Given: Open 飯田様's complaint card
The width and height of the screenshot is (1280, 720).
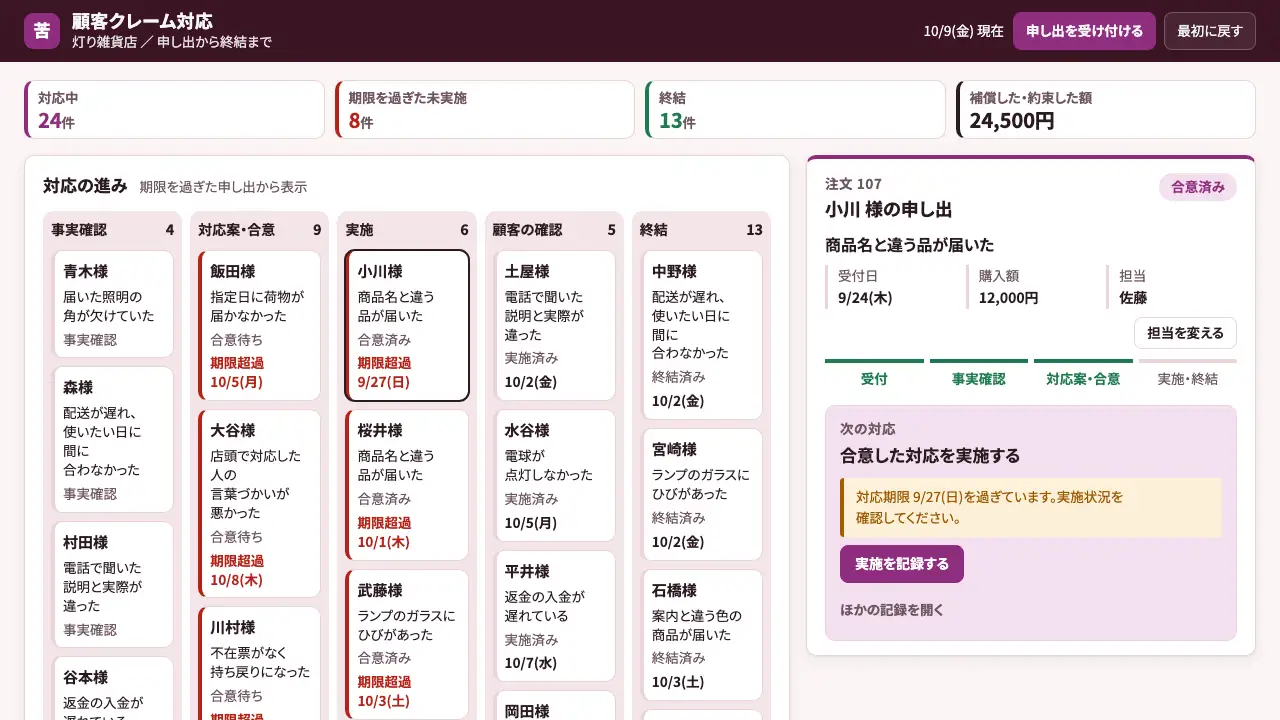Looking at the screenshot, I should (x=259, y=325).
